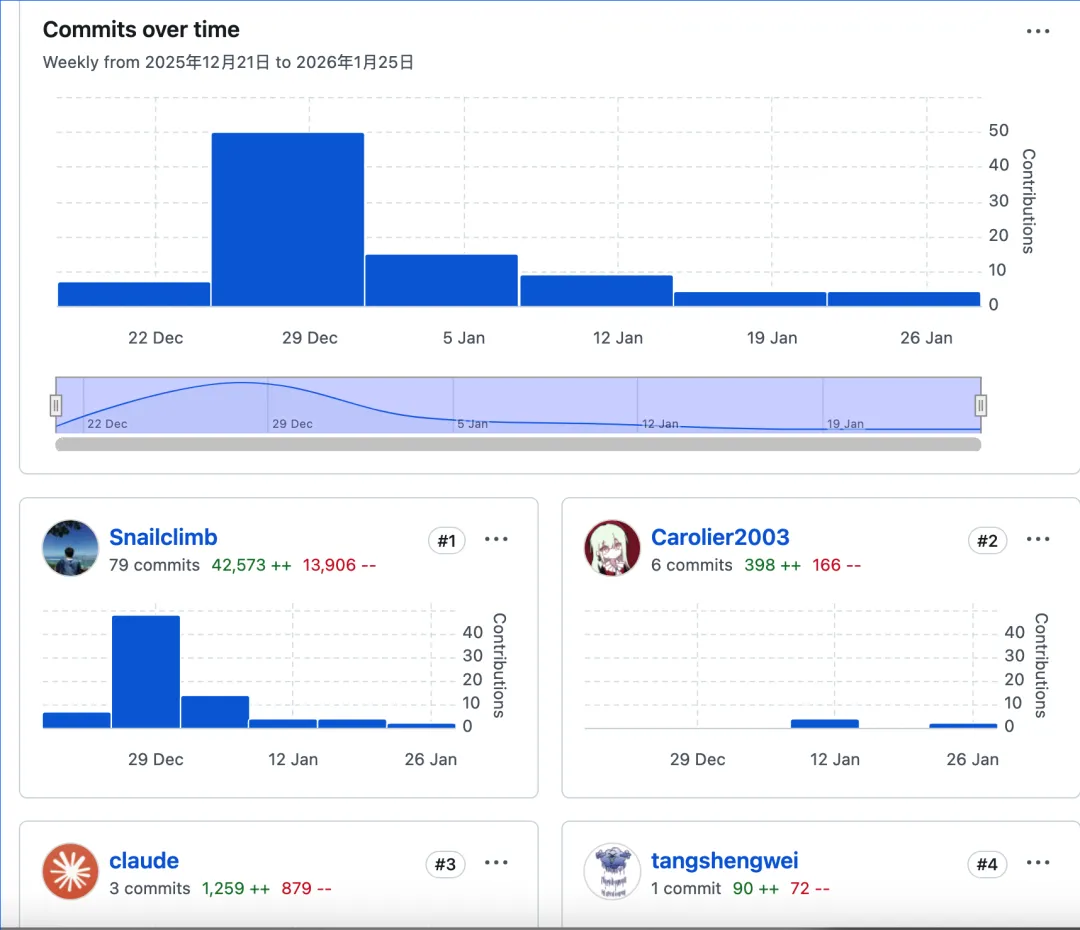Click claude starburst avatar

point(70,871)
